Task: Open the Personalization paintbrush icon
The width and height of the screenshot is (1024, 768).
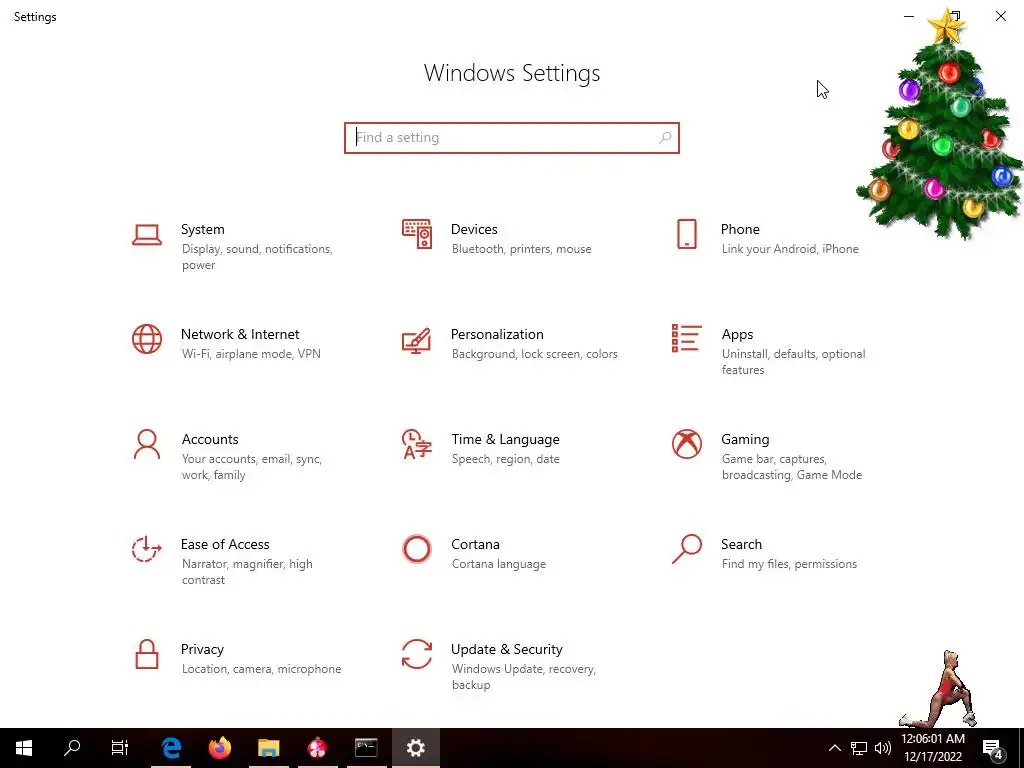Action: [x=417, y=340]
